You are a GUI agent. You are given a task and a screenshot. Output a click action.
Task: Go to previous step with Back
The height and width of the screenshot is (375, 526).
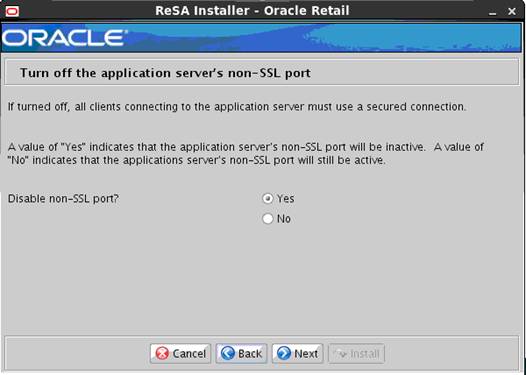242,354
